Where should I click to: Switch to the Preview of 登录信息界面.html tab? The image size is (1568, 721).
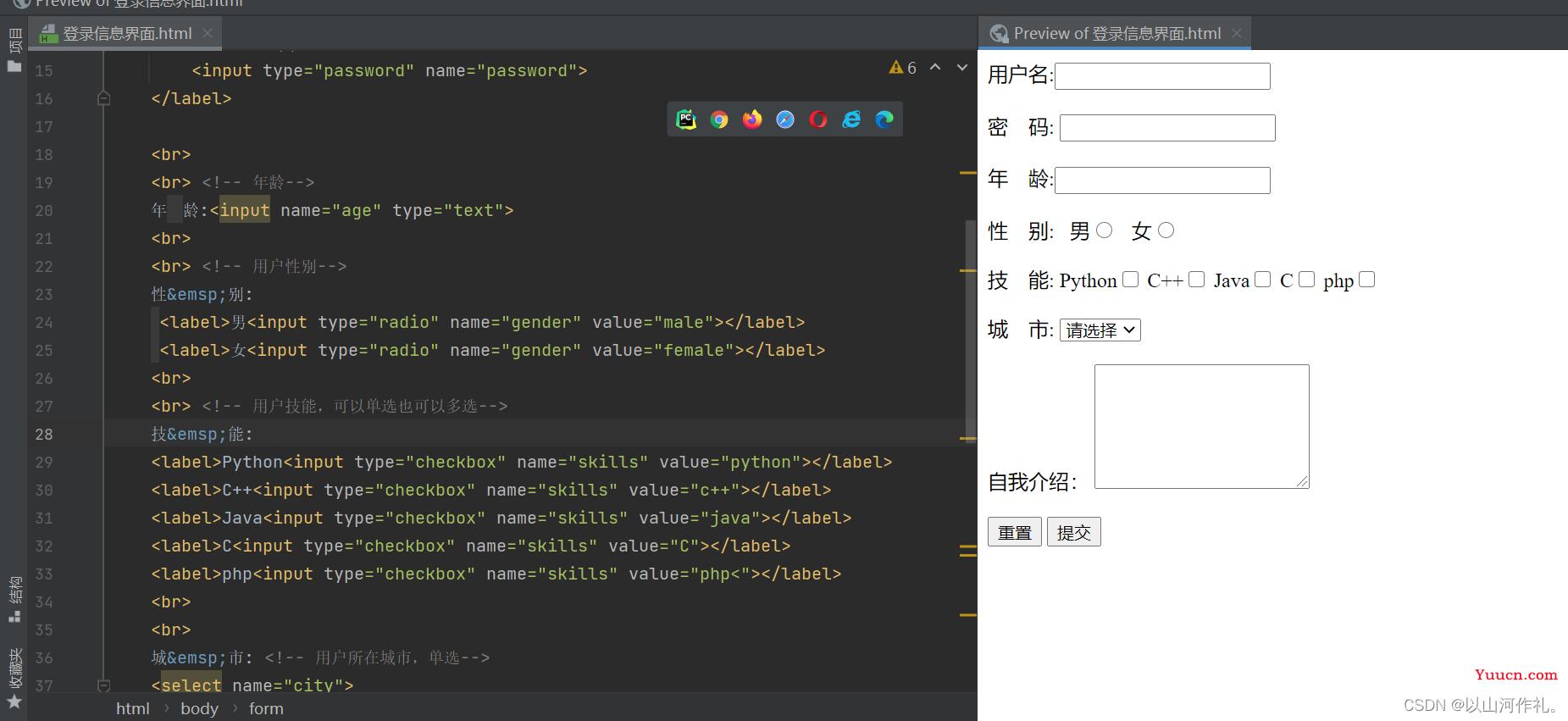pos(1116,34)
